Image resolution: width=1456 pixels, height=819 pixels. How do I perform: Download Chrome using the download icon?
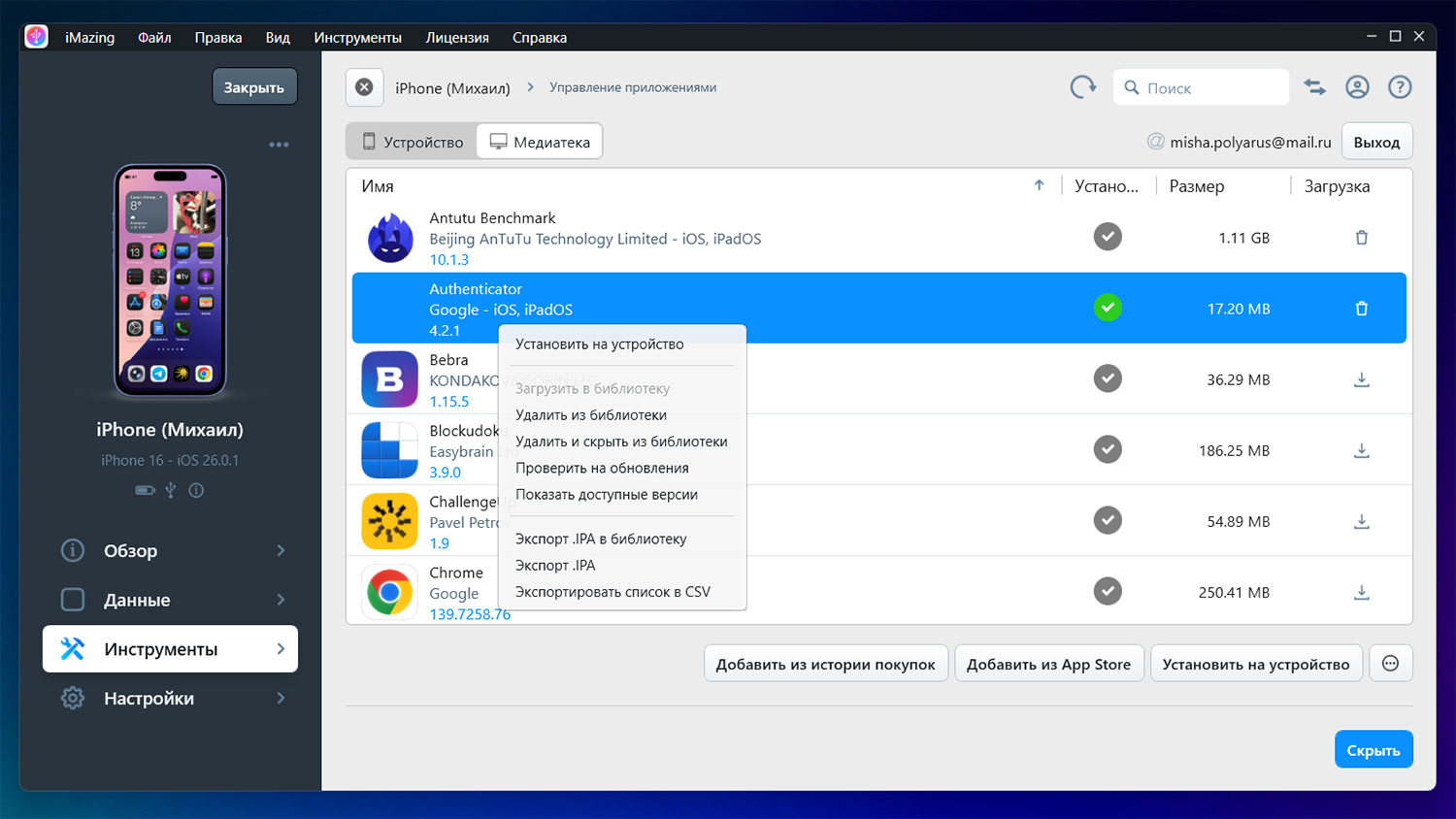(1361, 592)
